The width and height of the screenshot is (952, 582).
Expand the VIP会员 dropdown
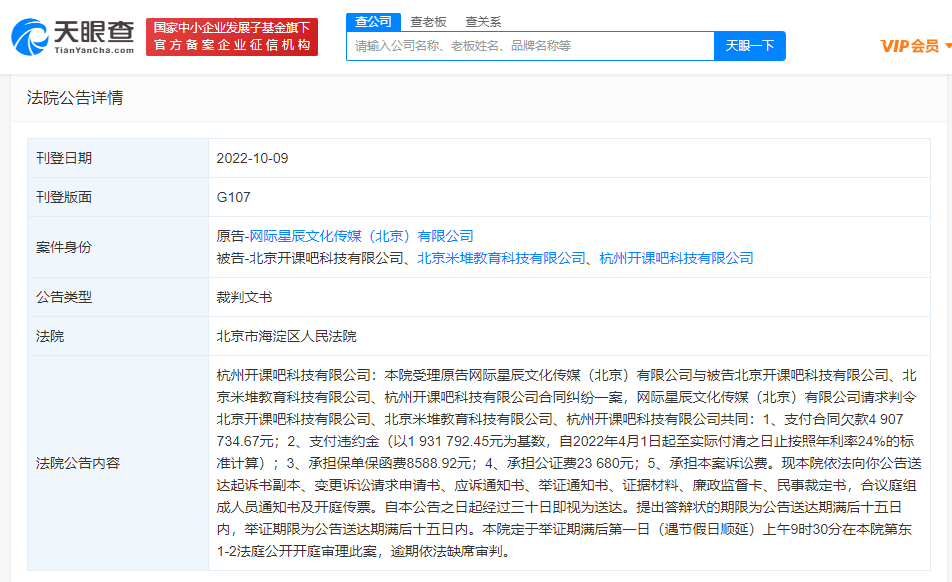click(x=916, y=46)
